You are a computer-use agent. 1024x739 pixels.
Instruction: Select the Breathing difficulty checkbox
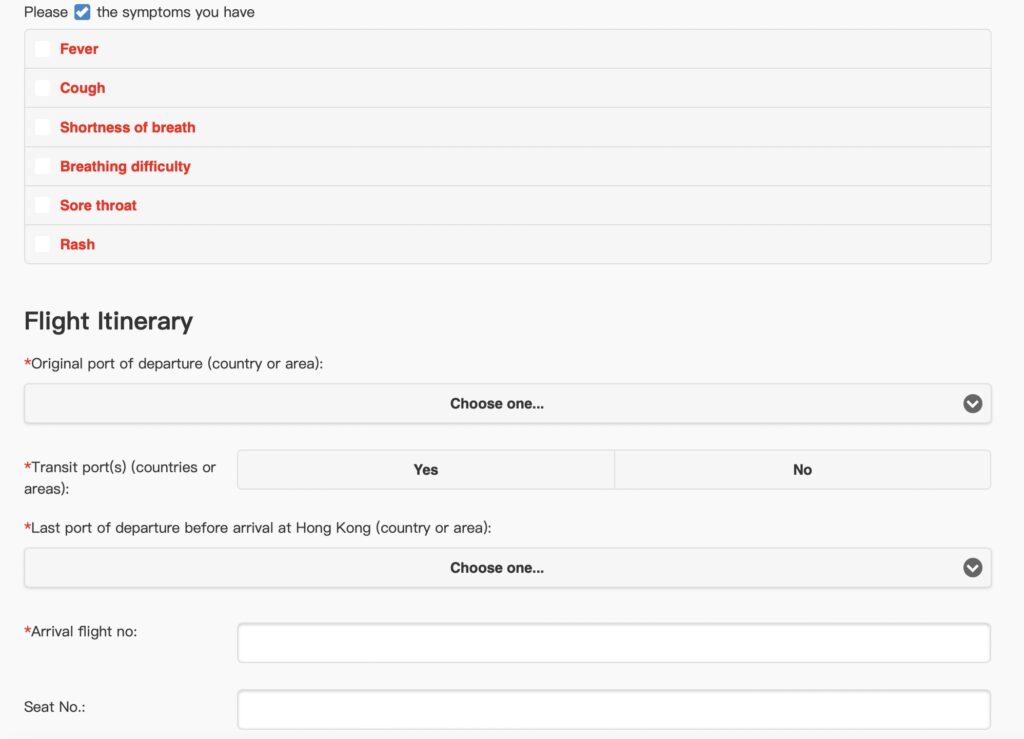click(x=42, y=166)
